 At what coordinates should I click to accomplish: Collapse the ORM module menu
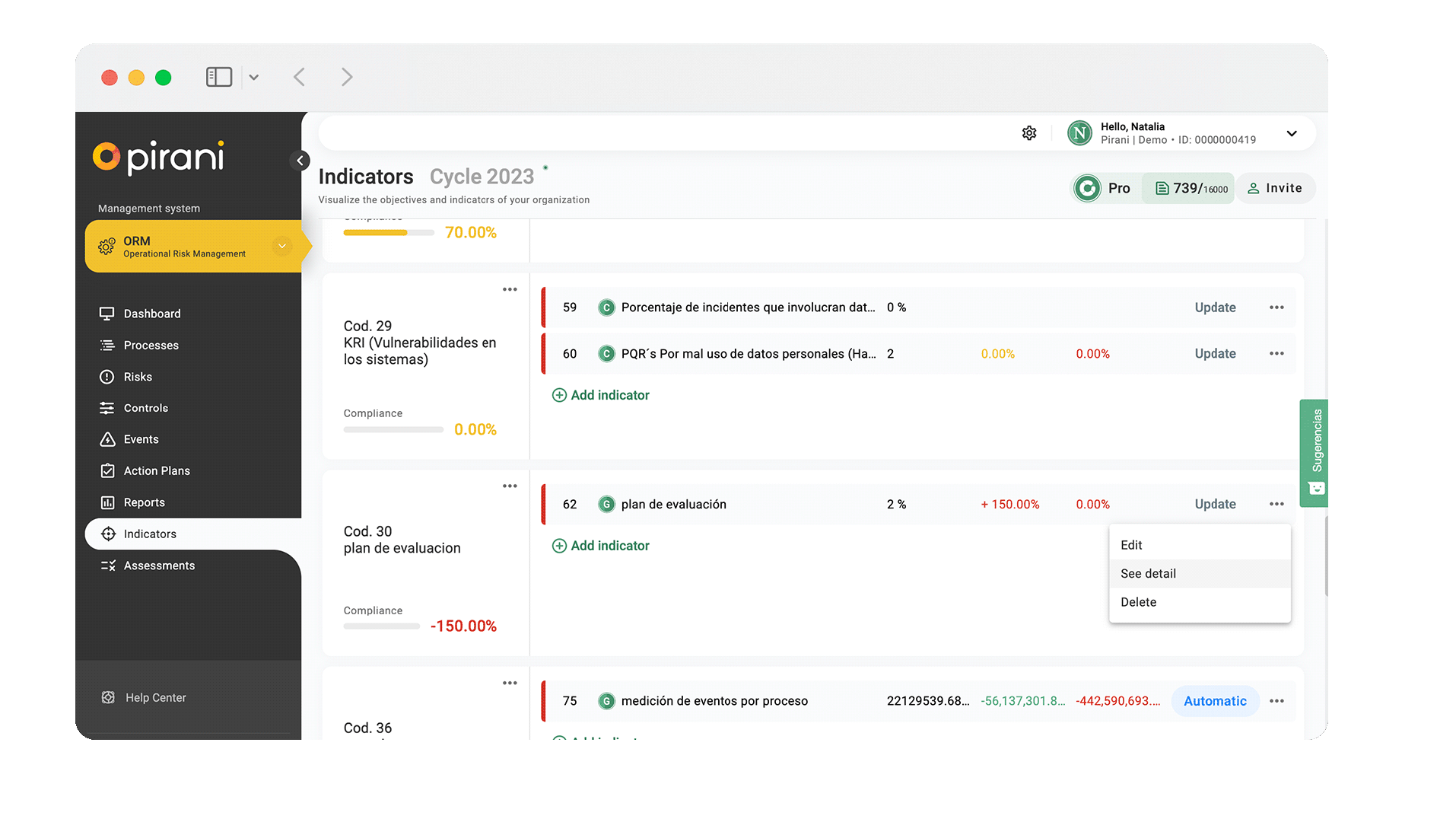(x=281, y=246)
